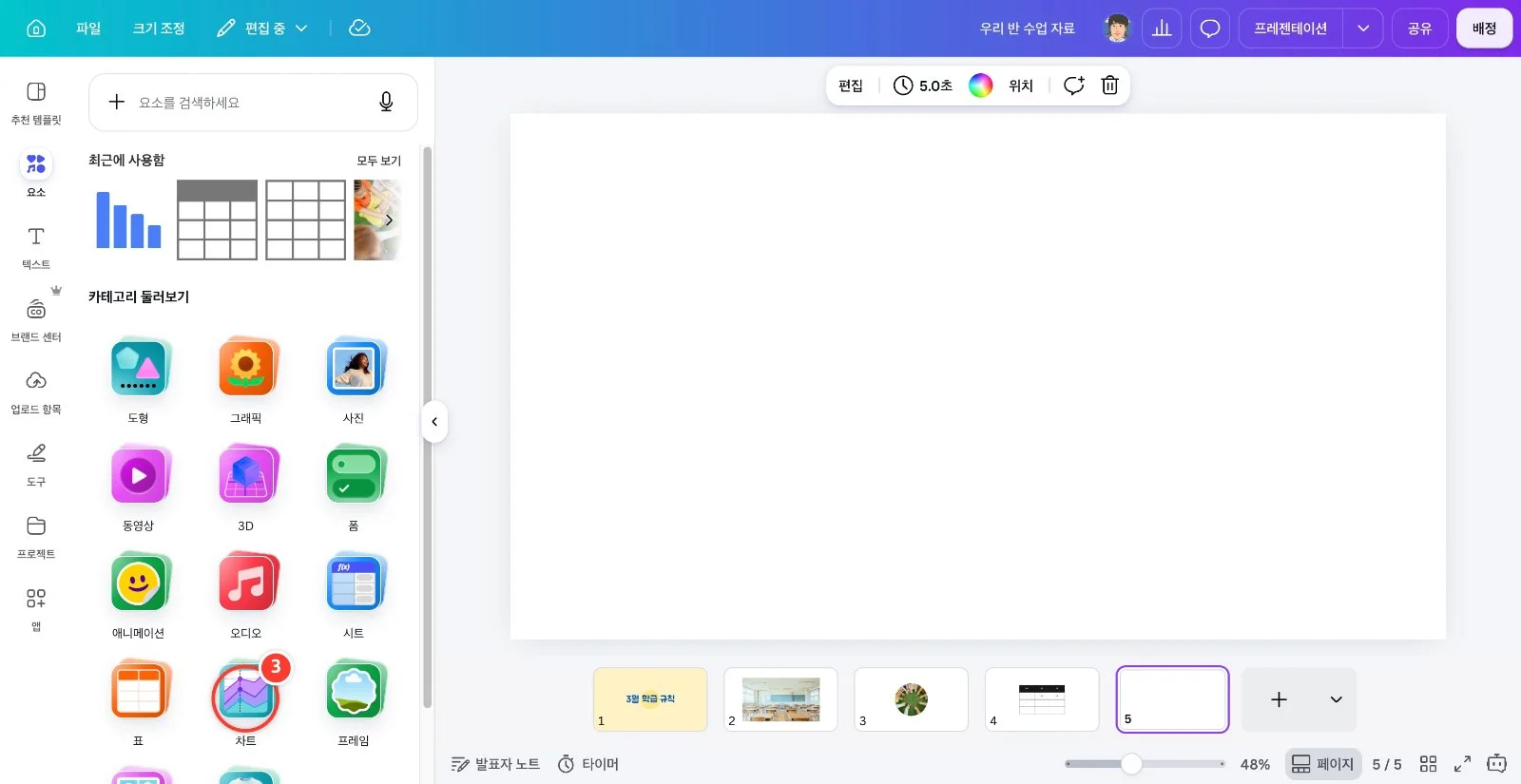Open the 크기 조정 menu

coord(159,29)
